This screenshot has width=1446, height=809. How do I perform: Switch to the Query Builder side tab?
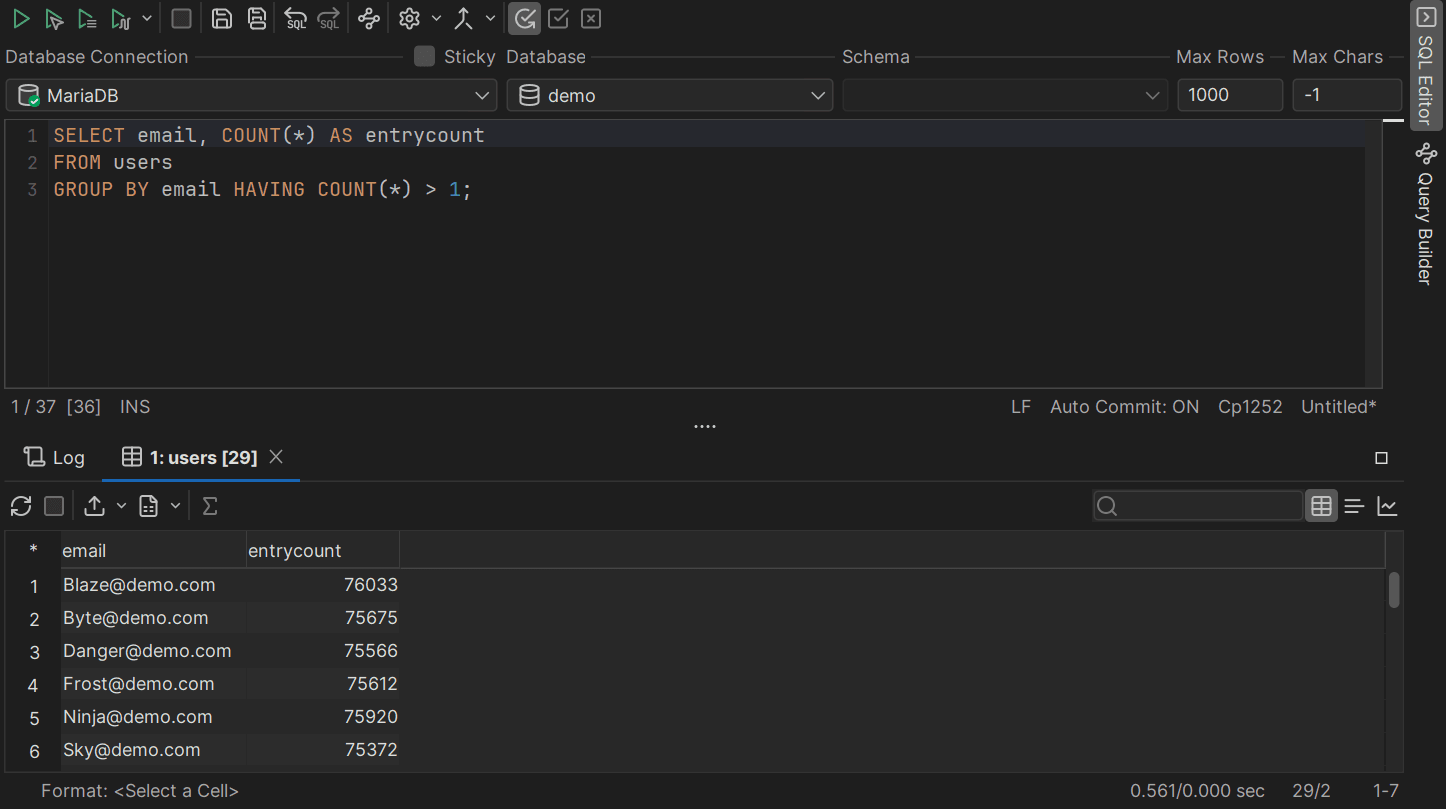[1426, 215]
